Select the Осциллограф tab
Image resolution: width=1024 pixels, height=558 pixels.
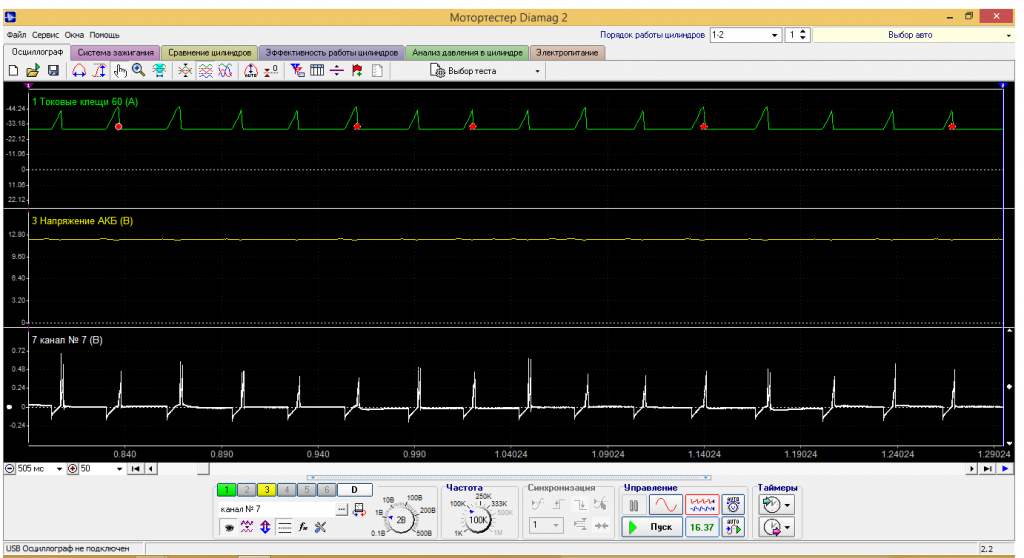(x=37, y=52)
